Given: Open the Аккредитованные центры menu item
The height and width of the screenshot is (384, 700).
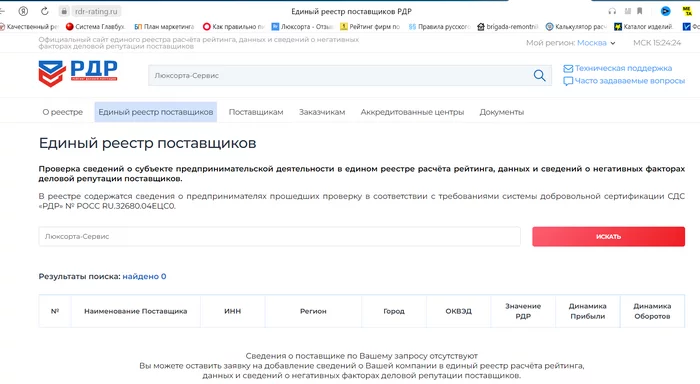Looking at the screenshot, I should (x=412, y=112).
